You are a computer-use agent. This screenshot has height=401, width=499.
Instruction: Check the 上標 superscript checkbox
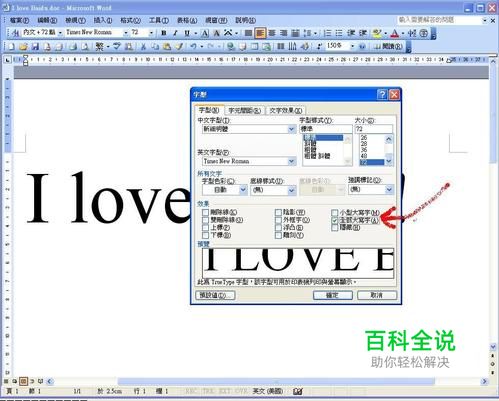click(205, 228)
